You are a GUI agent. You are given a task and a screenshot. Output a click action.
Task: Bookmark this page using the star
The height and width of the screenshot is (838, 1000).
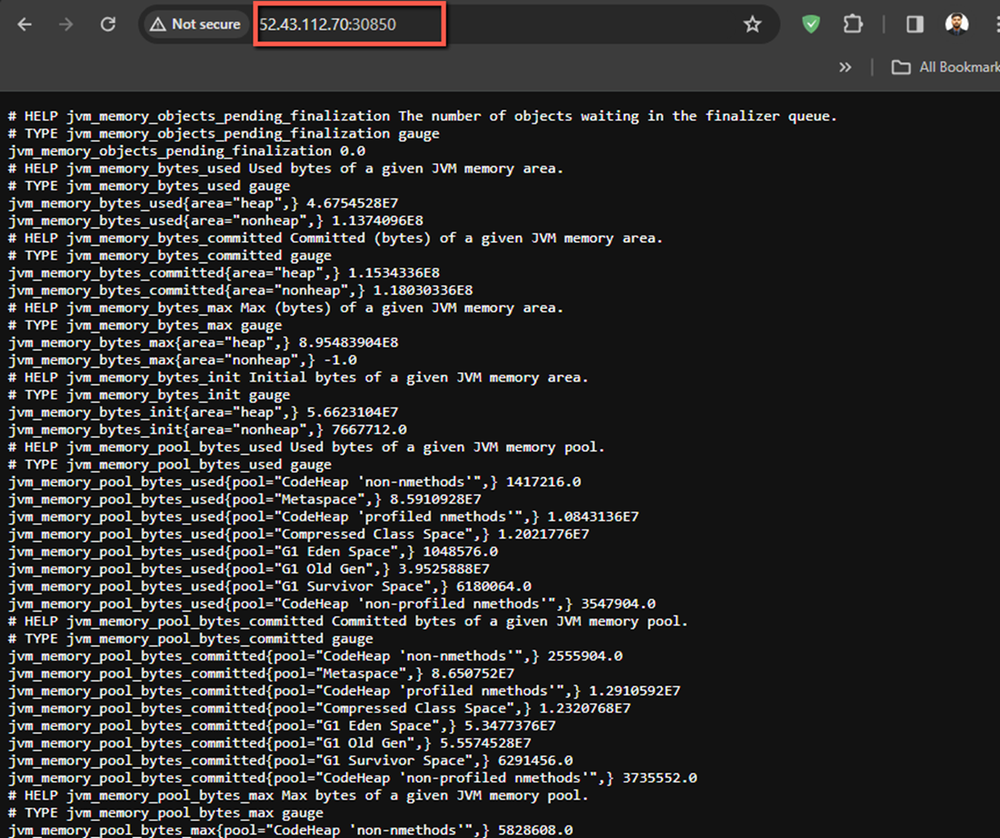(x=752, y=24)
